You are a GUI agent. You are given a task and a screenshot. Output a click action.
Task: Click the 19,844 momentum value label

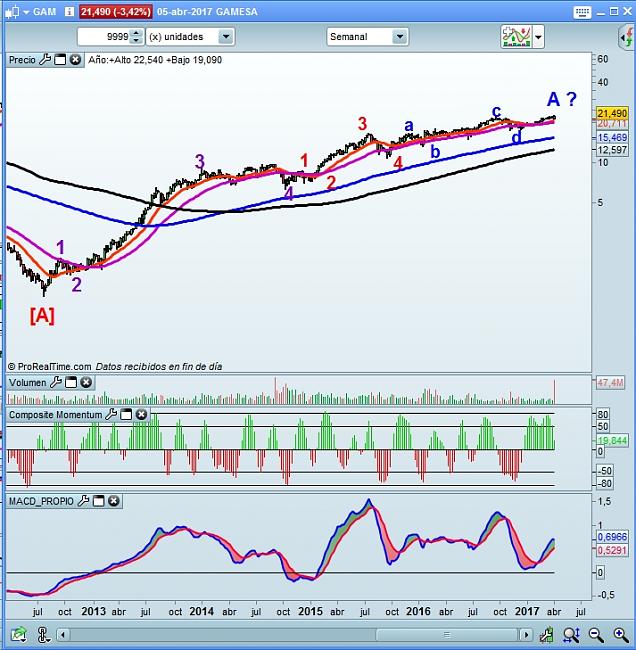(612, 440)
